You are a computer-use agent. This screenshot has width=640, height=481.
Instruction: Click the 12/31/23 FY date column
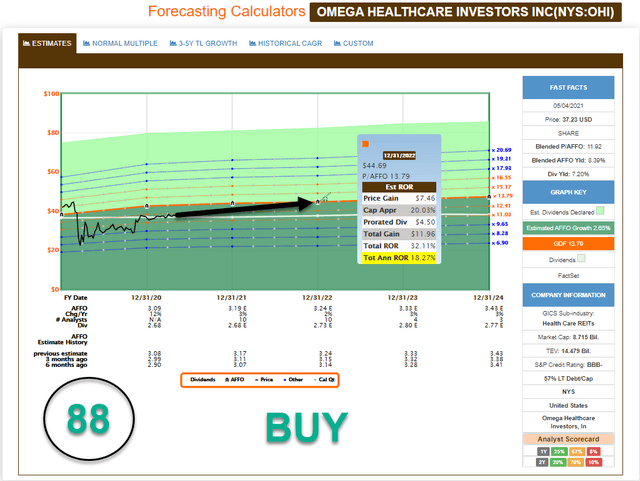coord(402,298)
